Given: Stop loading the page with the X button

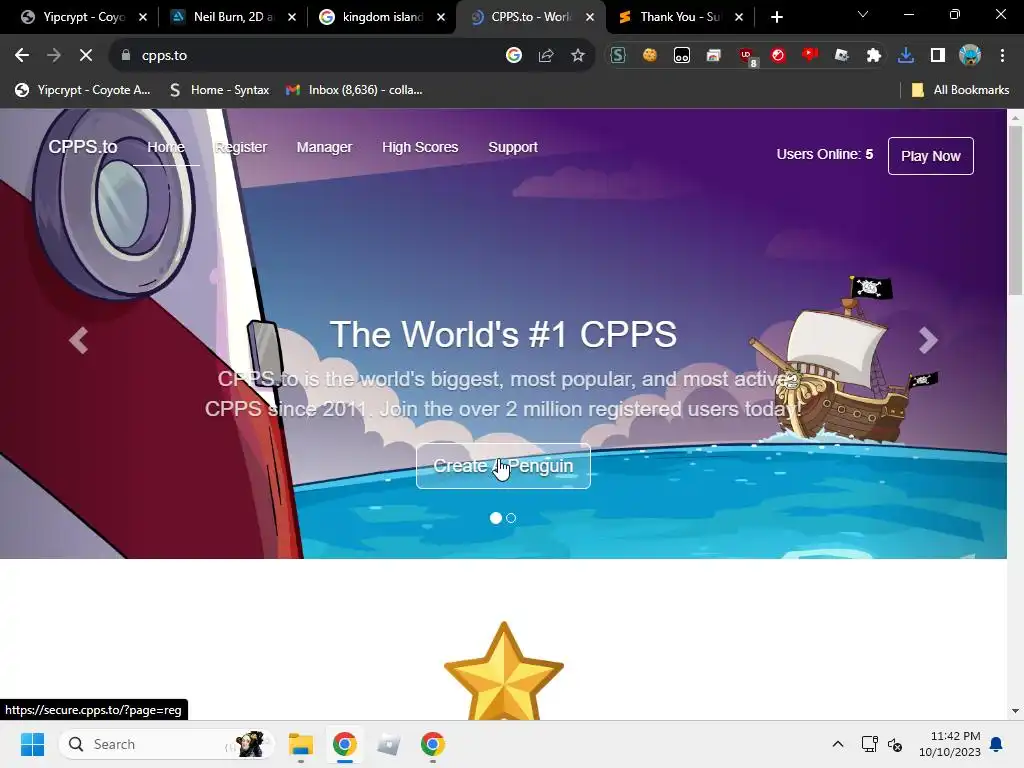Looking at the screenshot, I should 86,56.
